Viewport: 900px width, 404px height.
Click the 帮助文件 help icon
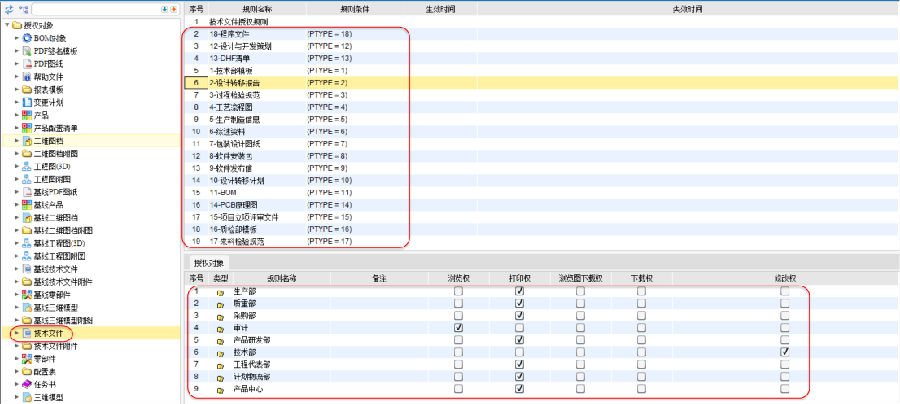tap(27, 76)
